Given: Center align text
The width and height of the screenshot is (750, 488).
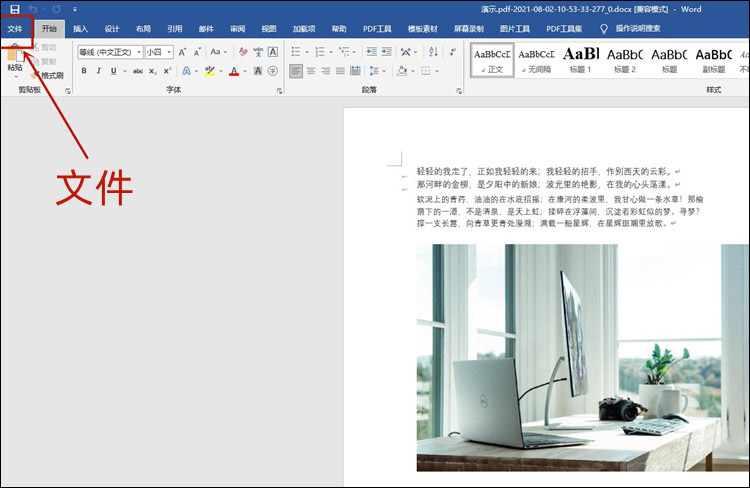Looking at the screenshot, I should tap(311, 71).
